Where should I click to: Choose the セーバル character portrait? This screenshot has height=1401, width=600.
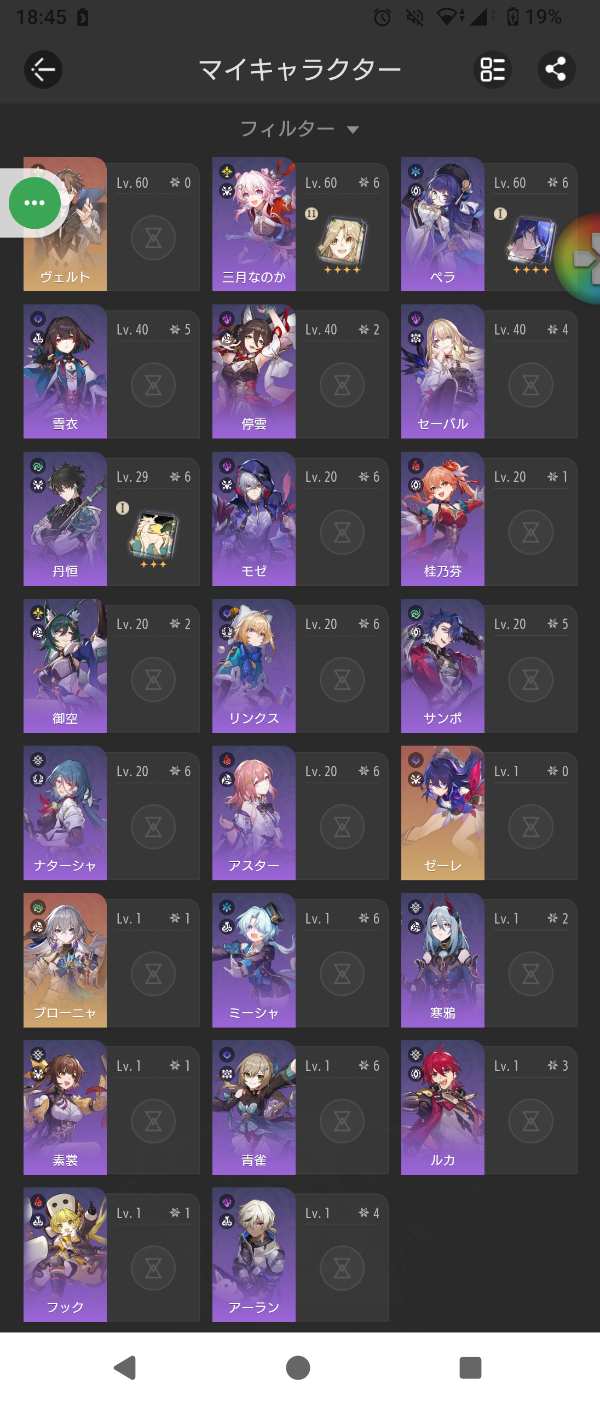pyautogui.click(x=443, y=371)
